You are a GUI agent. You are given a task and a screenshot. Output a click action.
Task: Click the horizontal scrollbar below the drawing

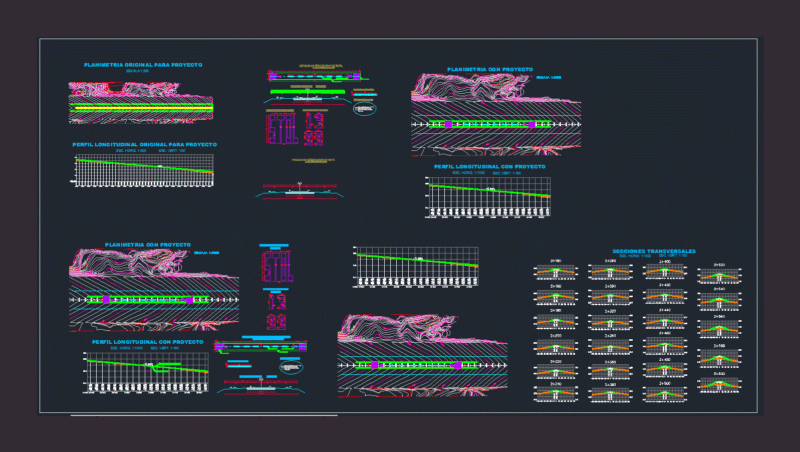coord(204,415)
